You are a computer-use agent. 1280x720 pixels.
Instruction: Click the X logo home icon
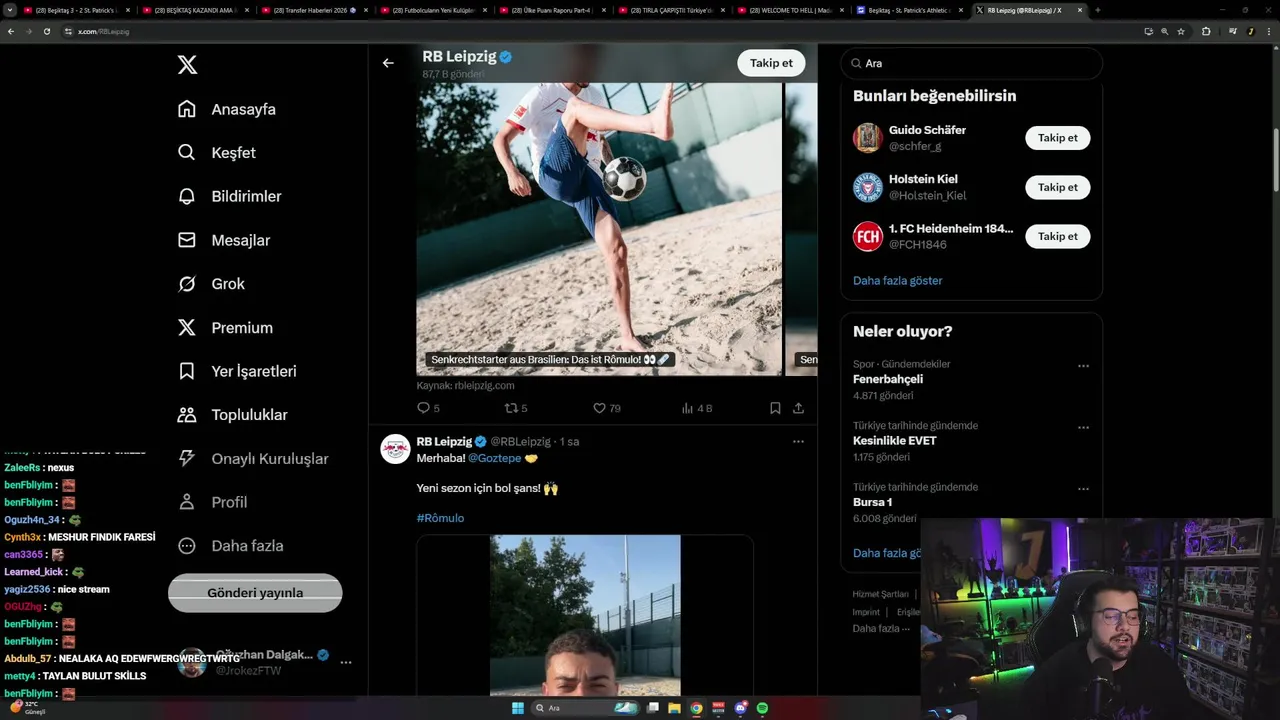click(187, 65)
